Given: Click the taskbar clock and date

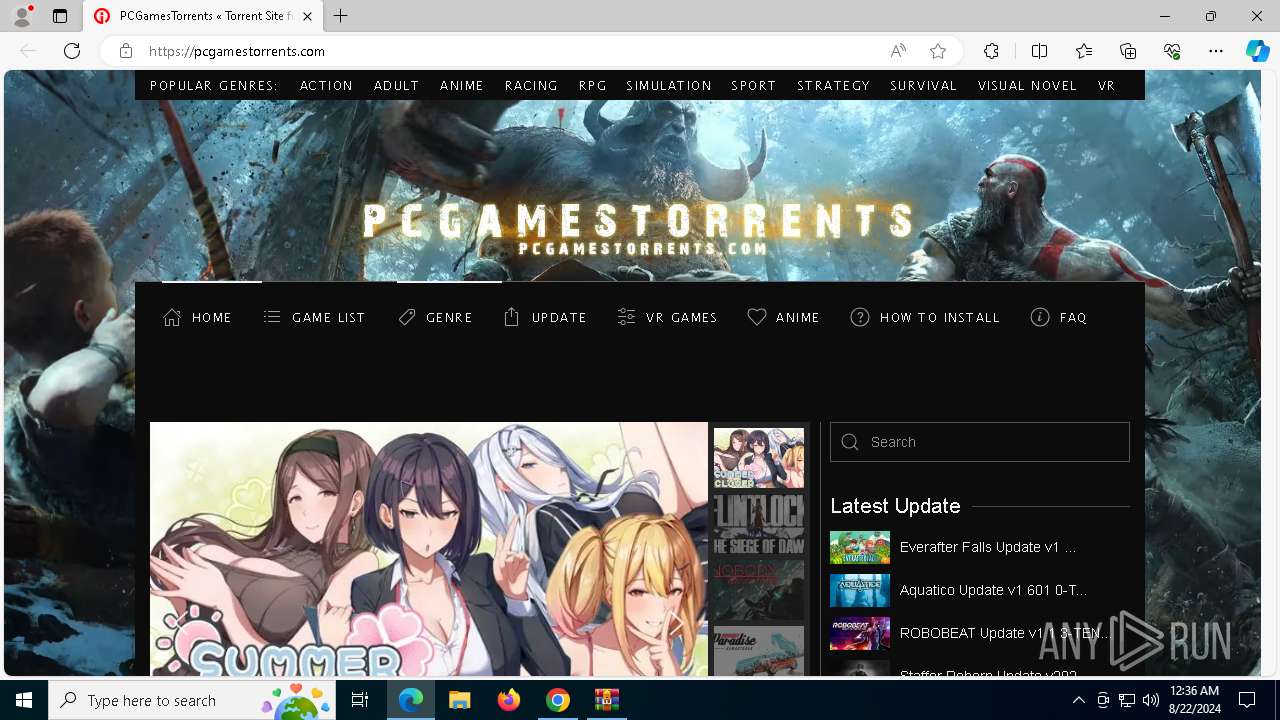Looking at the screenshot, I should tap(1193, 700).
